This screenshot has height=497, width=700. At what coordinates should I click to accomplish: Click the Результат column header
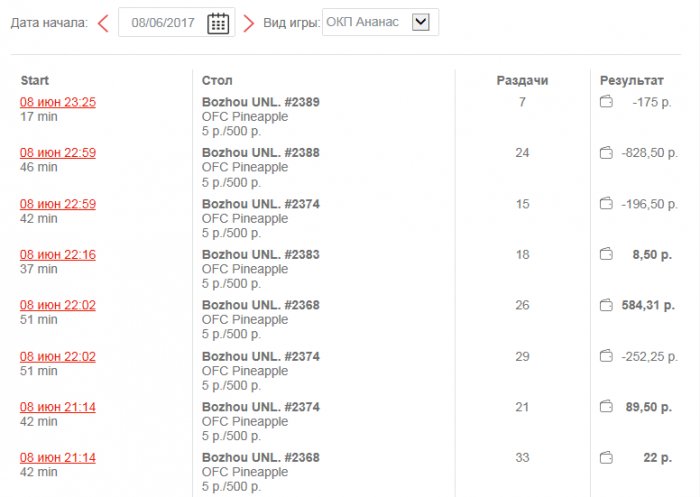point(631,80)
